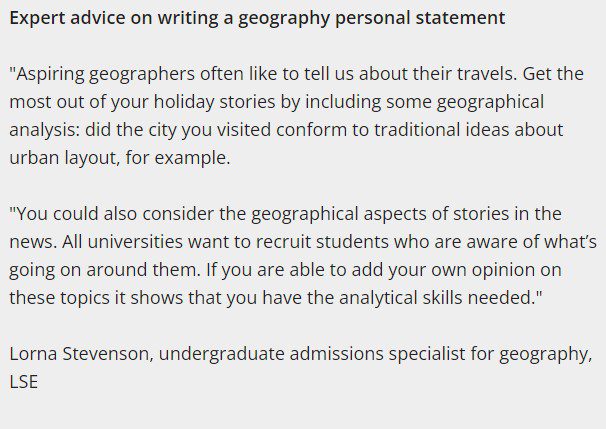Click the phrase 'going on around them'
The image size is (606, 429).
pyautogui.click(x=105, y=270)
